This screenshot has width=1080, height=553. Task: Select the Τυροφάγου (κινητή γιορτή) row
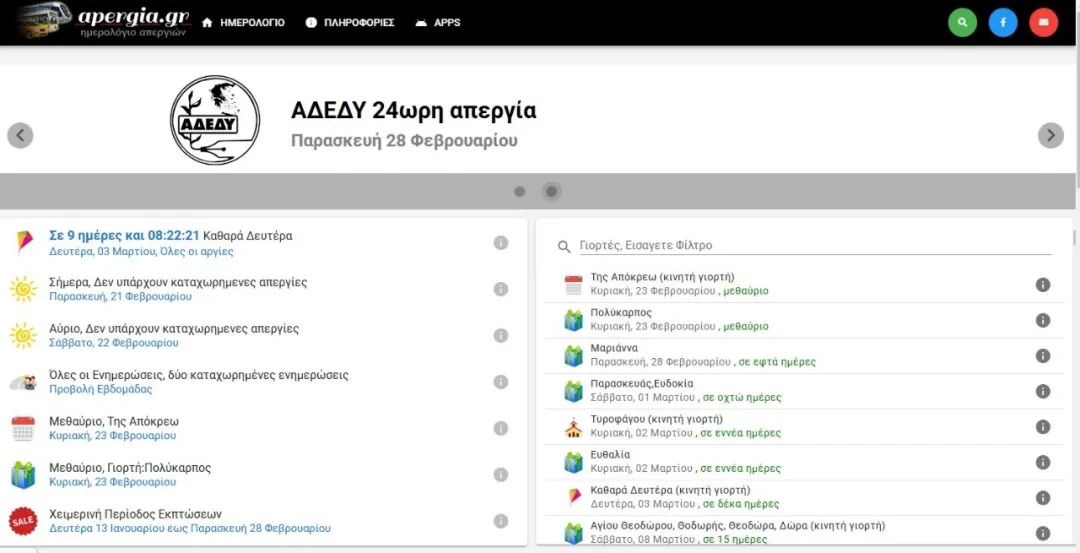click(x=804, y=427)
